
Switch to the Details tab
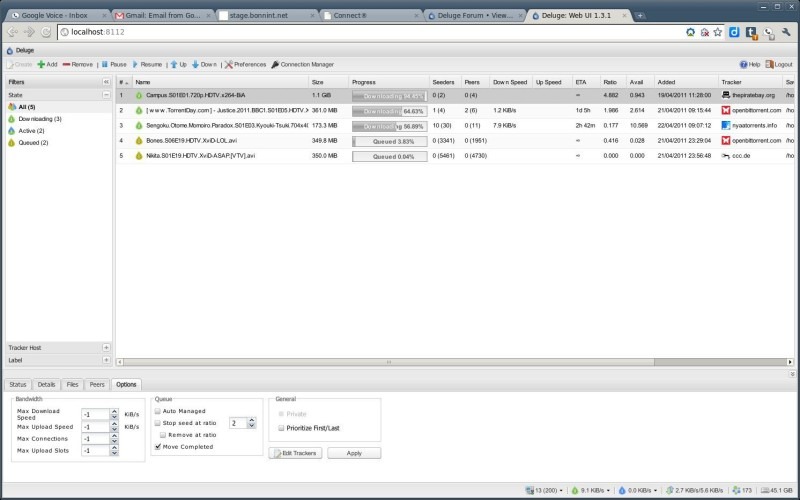pyautogui.click(x=46, y=385)
